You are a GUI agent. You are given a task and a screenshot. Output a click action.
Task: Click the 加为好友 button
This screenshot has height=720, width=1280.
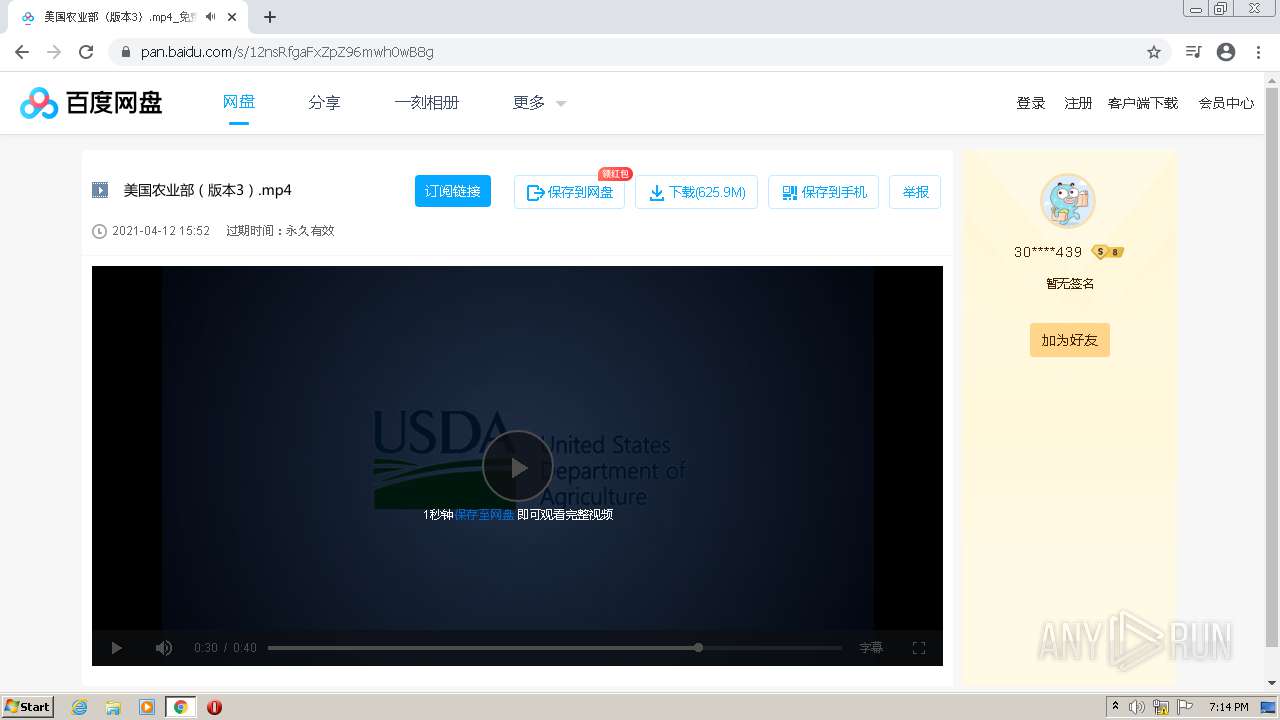[1069, 340]
